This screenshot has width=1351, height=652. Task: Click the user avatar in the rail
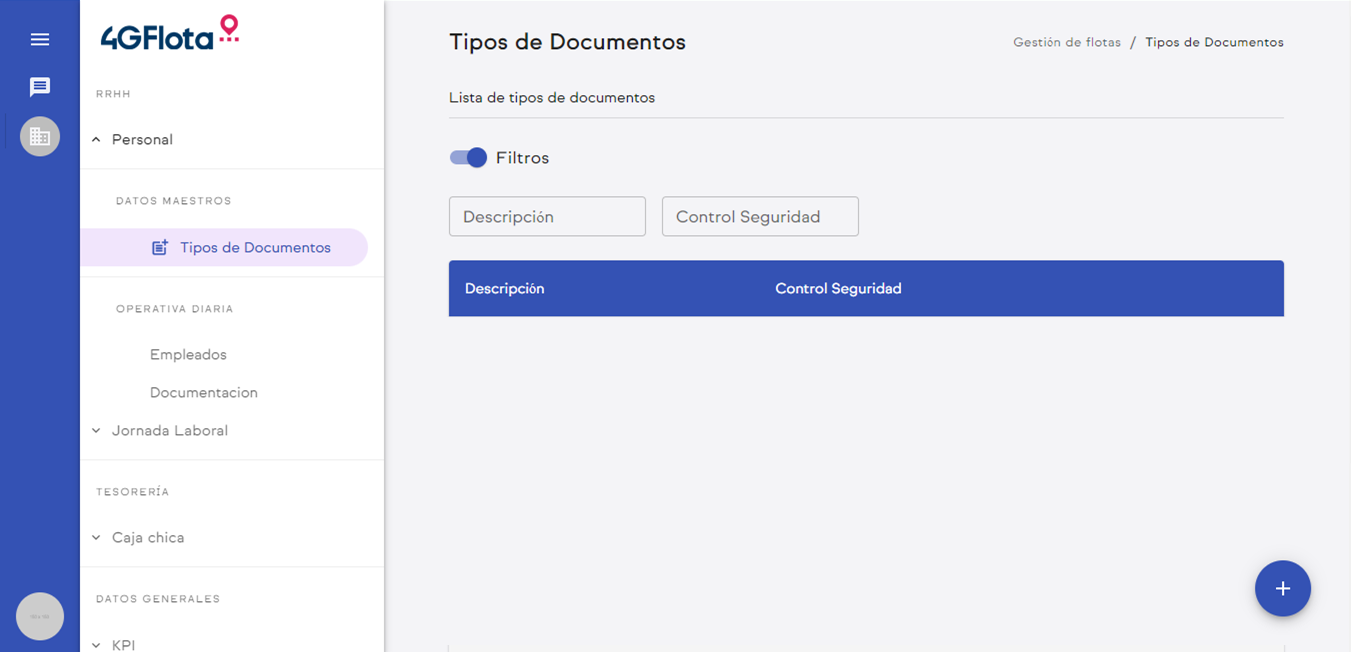point(40,616)
